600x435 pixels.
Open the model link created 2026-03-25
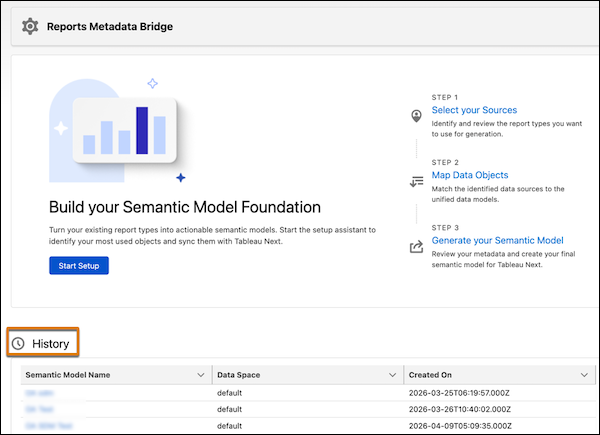coord(39,393)
